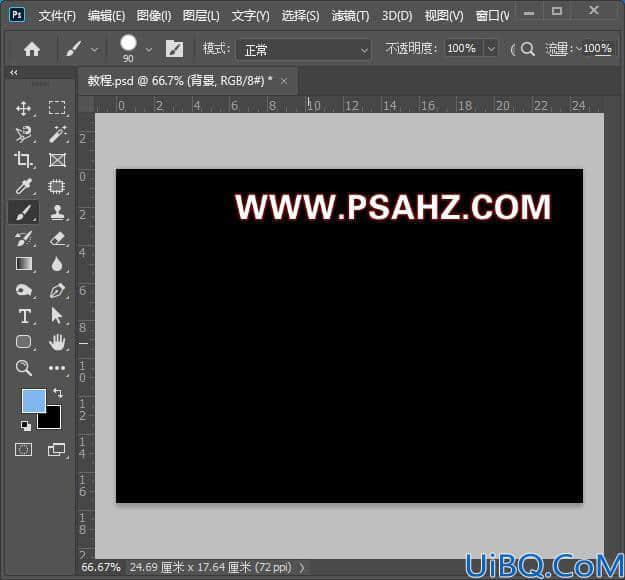Select the Blur droplet tool

57,264
